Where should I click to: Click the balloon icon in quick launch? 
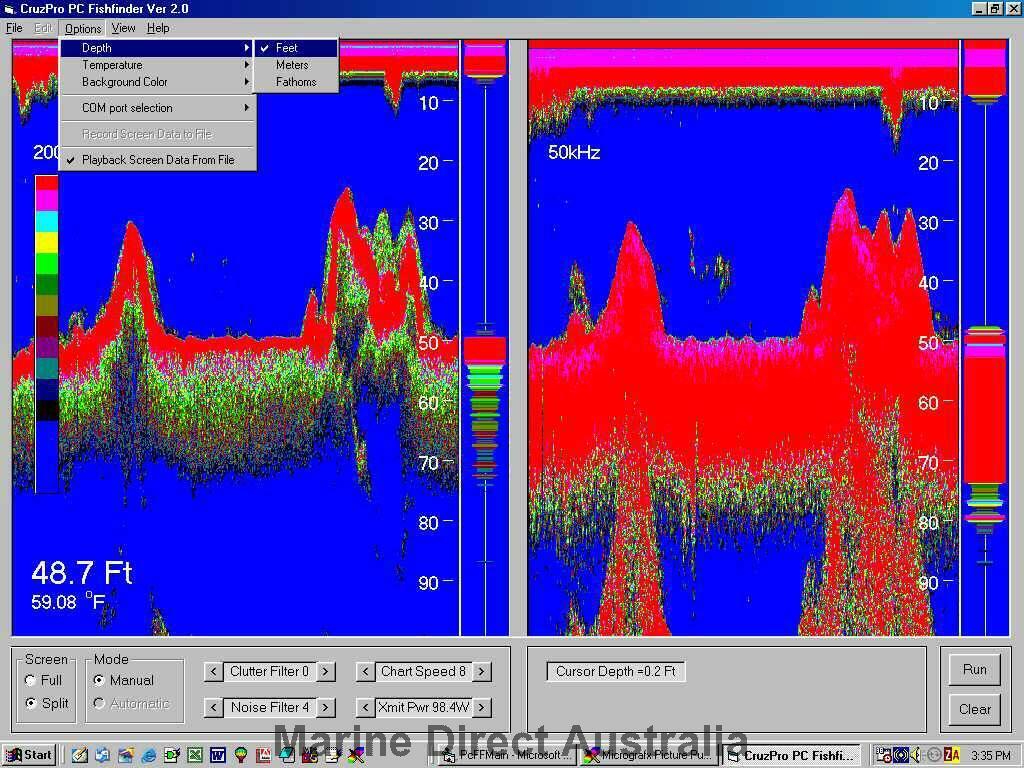click(240, 756)
